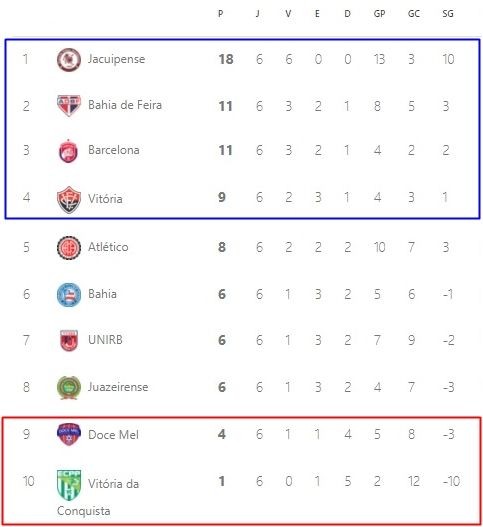Select the Vitória da Conquista green crest

[x=69, y=485]
